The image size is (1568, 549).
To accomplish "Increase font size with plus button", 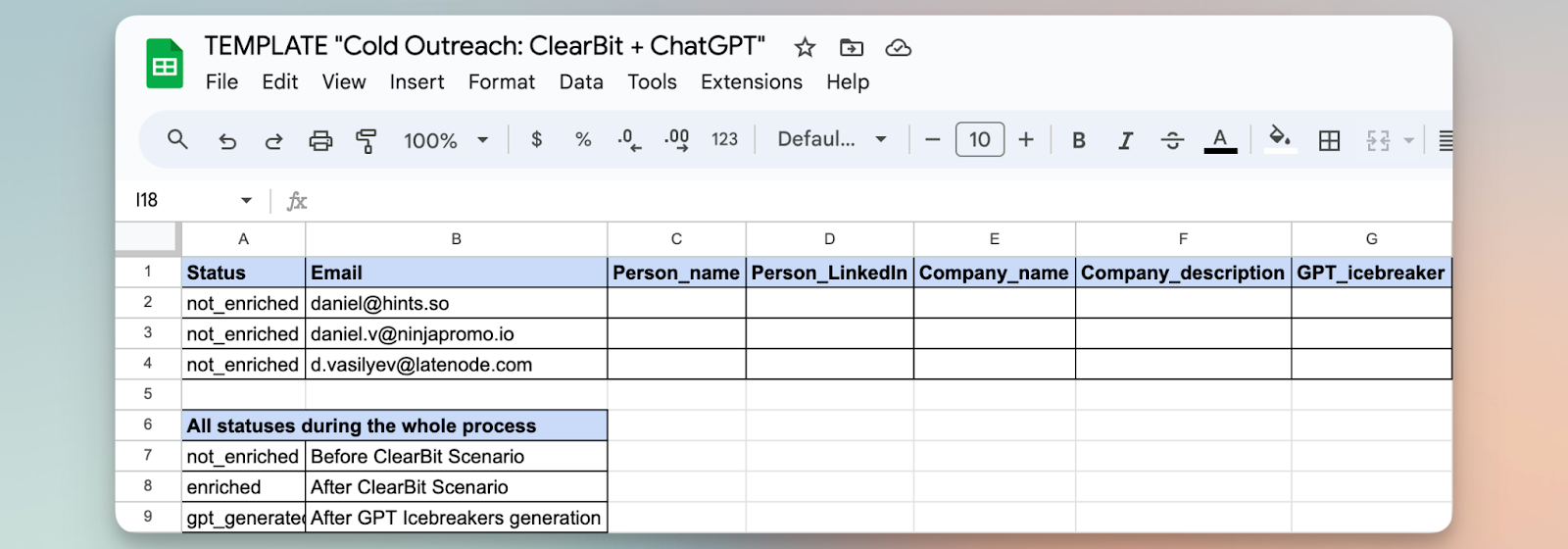I will click(1026, 139).
